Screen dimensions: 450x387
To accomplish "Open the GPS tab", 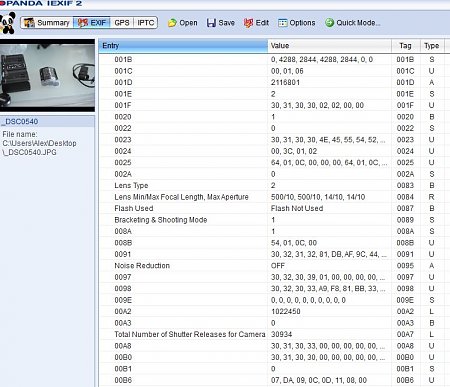I will (122, 23).
